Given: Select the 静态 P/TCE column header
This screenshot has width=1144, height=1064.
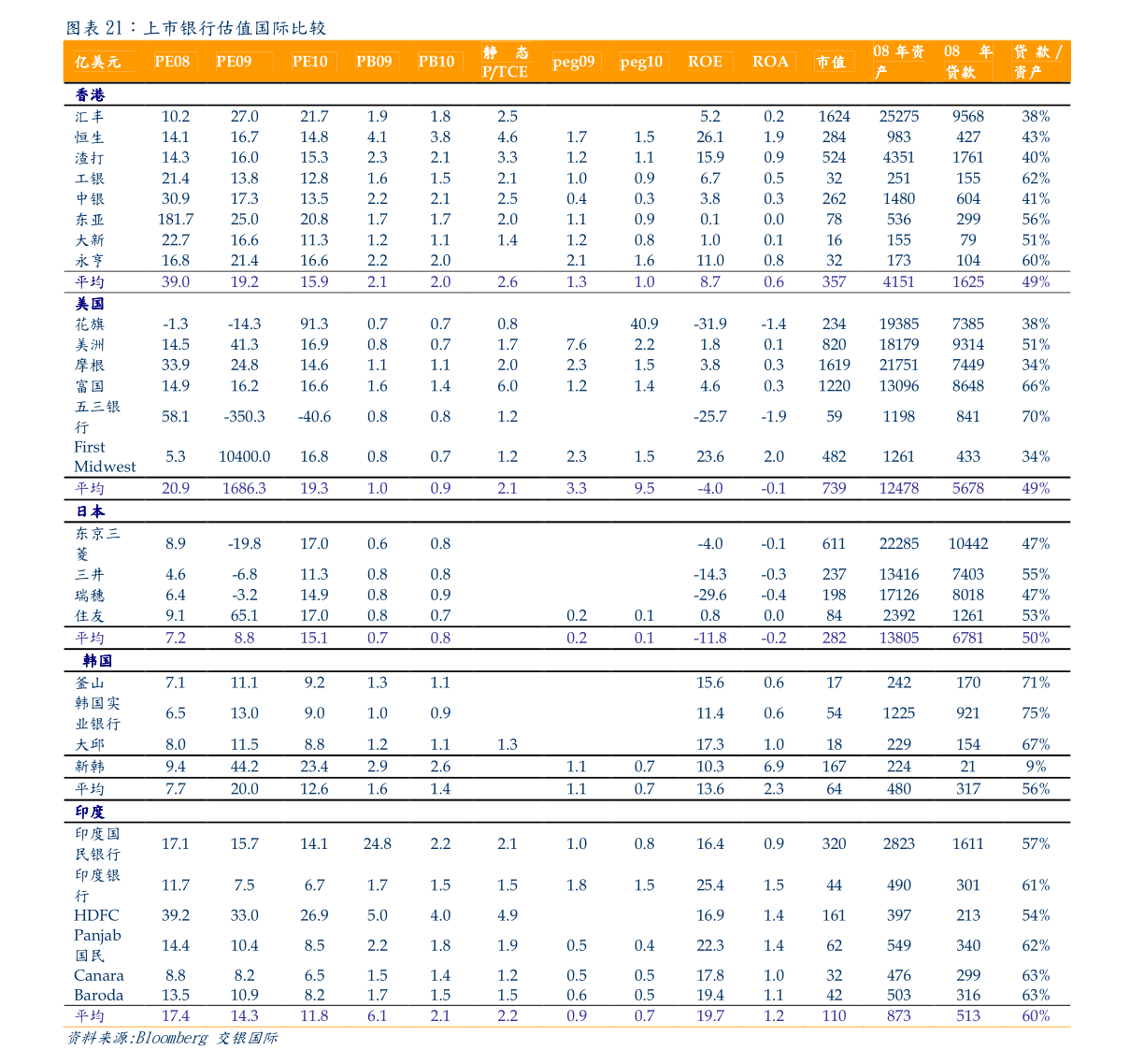Looking at the screenshot, I should [x=506, y=62].
